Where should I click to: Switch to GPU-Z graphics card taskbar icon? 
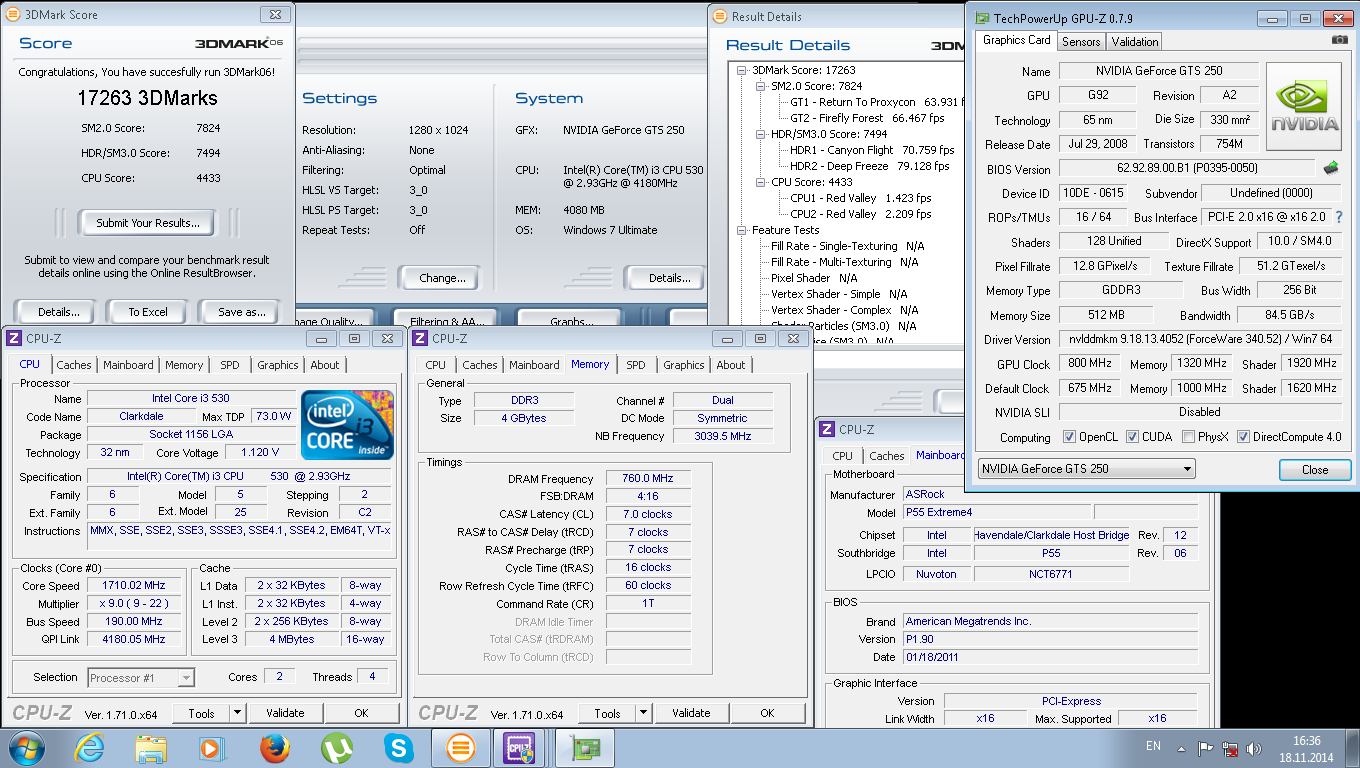click(585, 748)
